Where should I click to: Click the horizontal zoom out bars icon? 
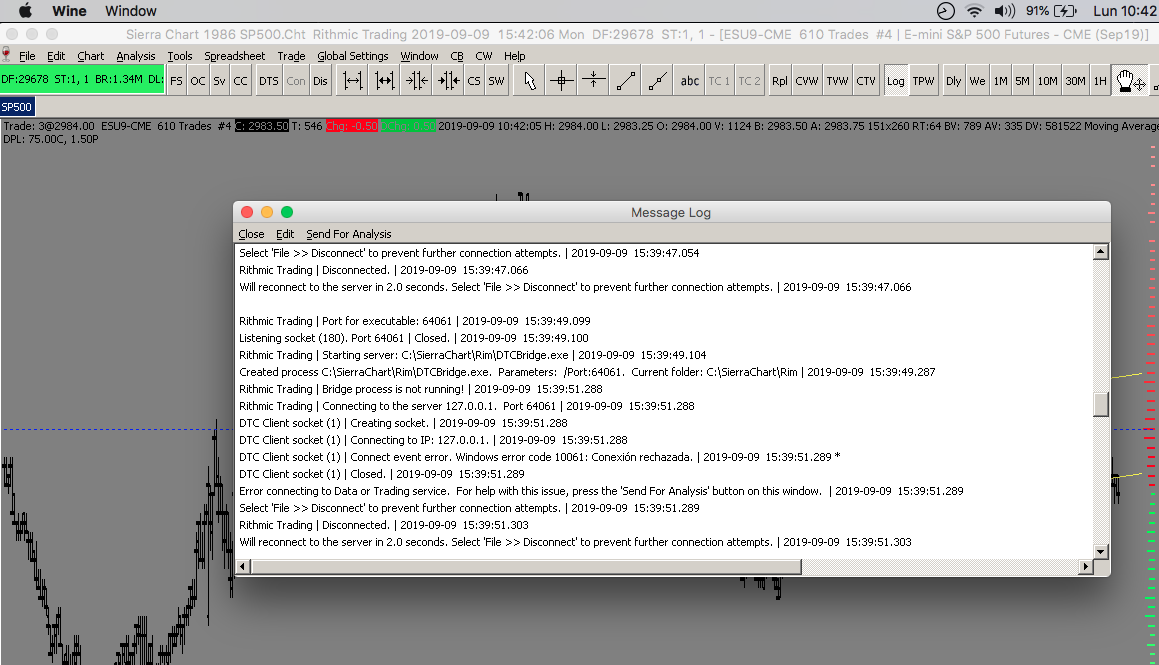click(x=353, y=81)
